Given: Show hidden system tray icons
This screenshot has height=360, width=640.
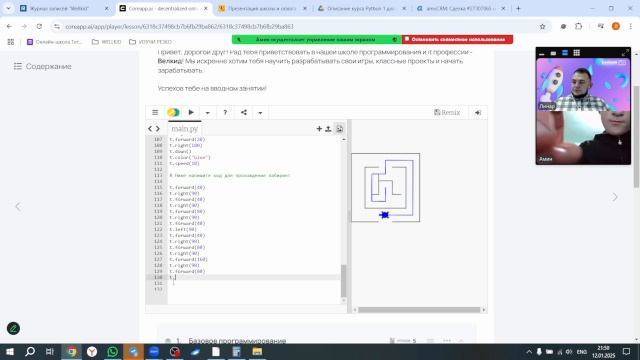Looking at the screenshot, I should [529, 351].
